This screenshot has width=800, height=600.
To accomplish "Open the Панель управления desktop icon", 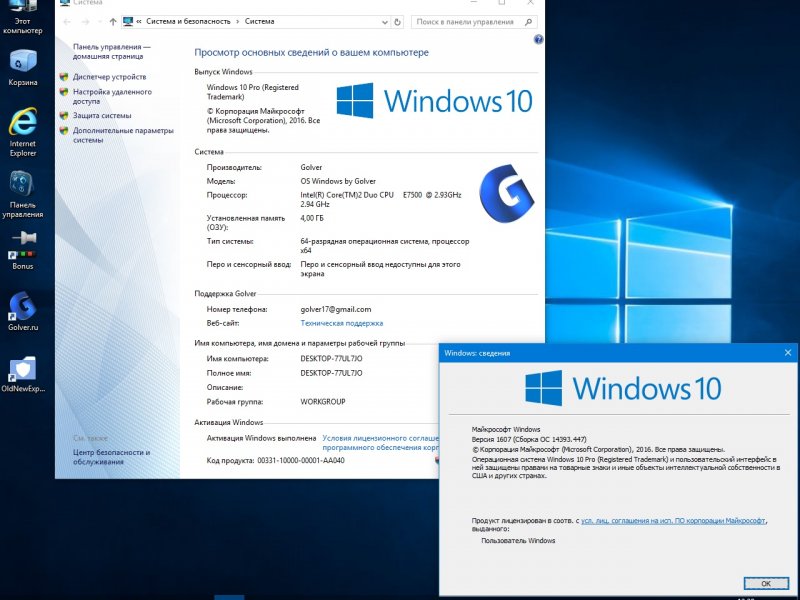I will point(22,194).
